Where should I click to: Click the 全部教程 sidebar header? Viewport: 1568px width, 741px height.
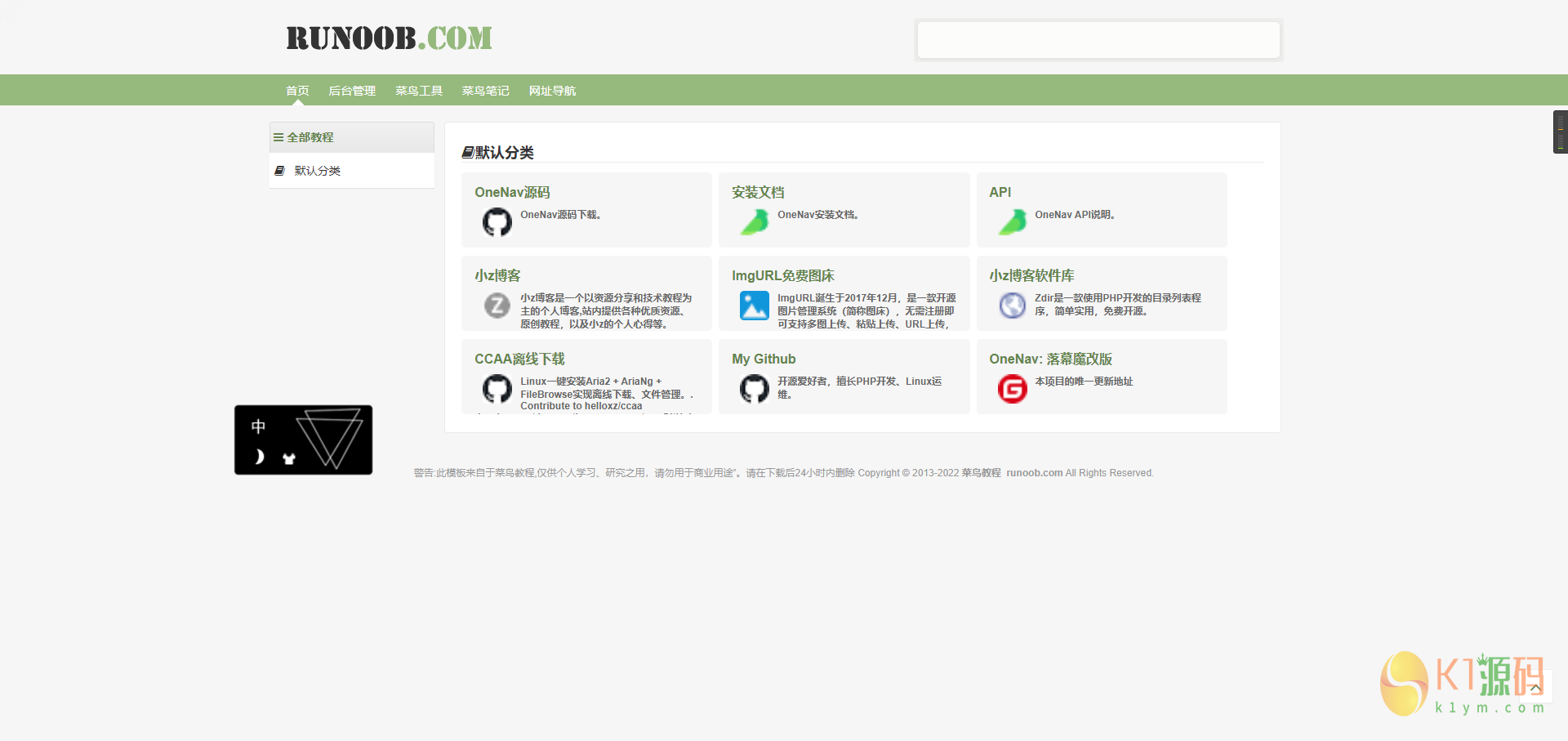point(352,137)
